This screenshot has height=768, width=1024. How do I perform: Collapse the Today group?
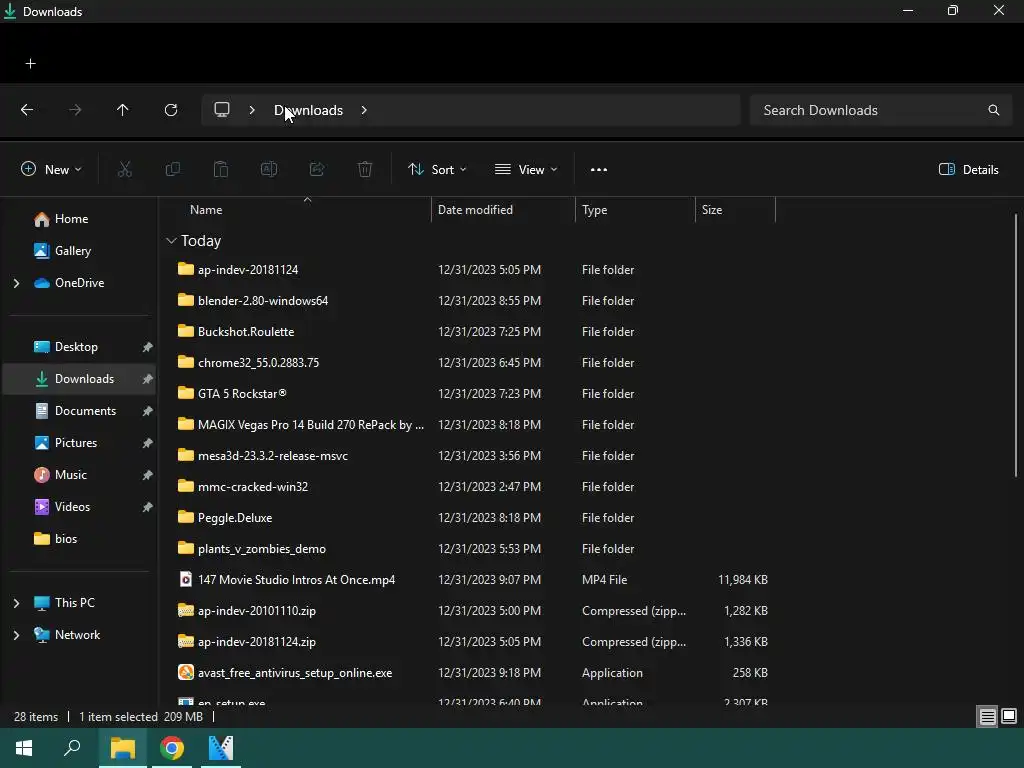[171, 241]
